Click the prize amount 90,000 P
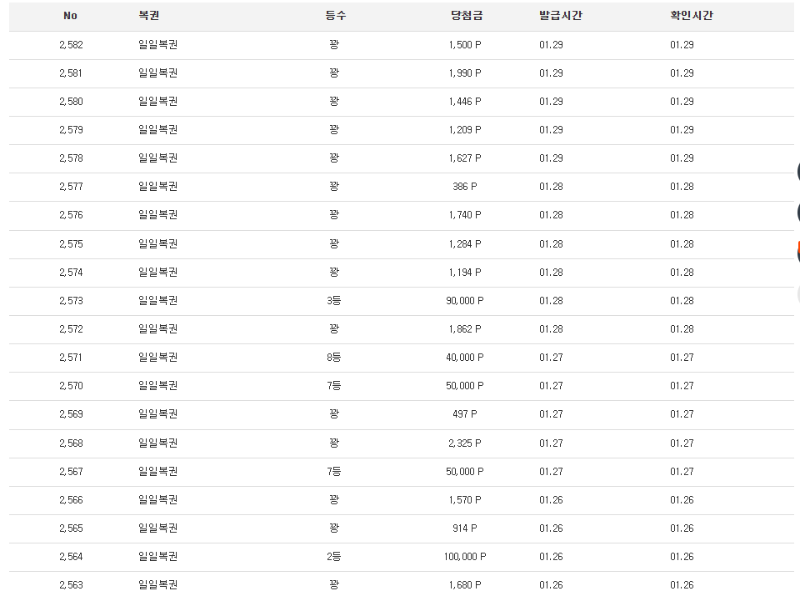 coord(465,301)
